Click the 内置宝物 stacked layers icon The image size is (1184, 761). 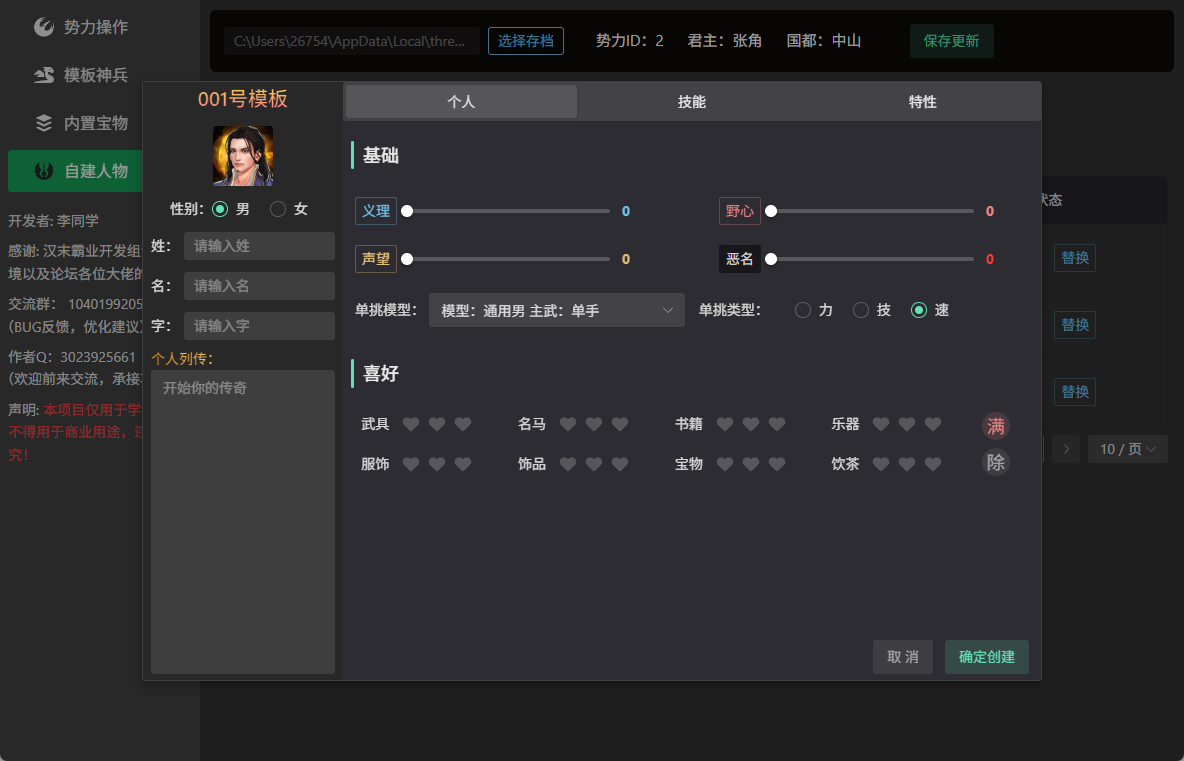click(44, 123)
